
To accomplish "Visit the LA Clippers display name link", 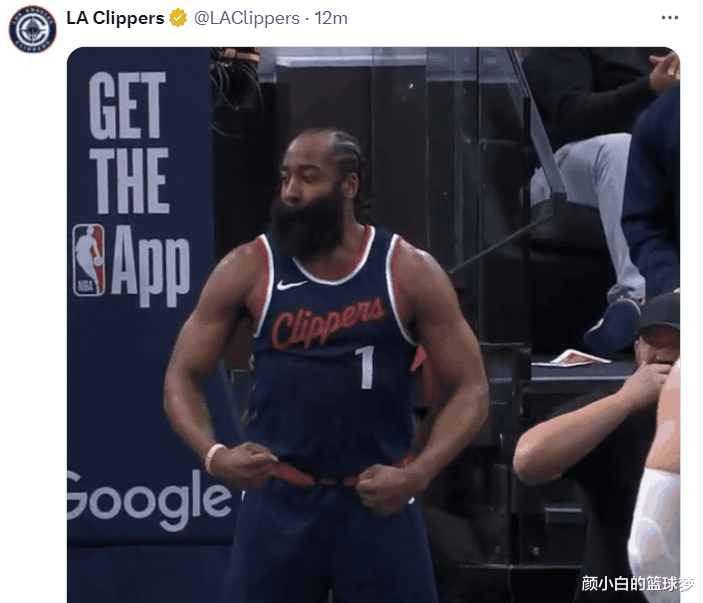I will tap(115, 18).
